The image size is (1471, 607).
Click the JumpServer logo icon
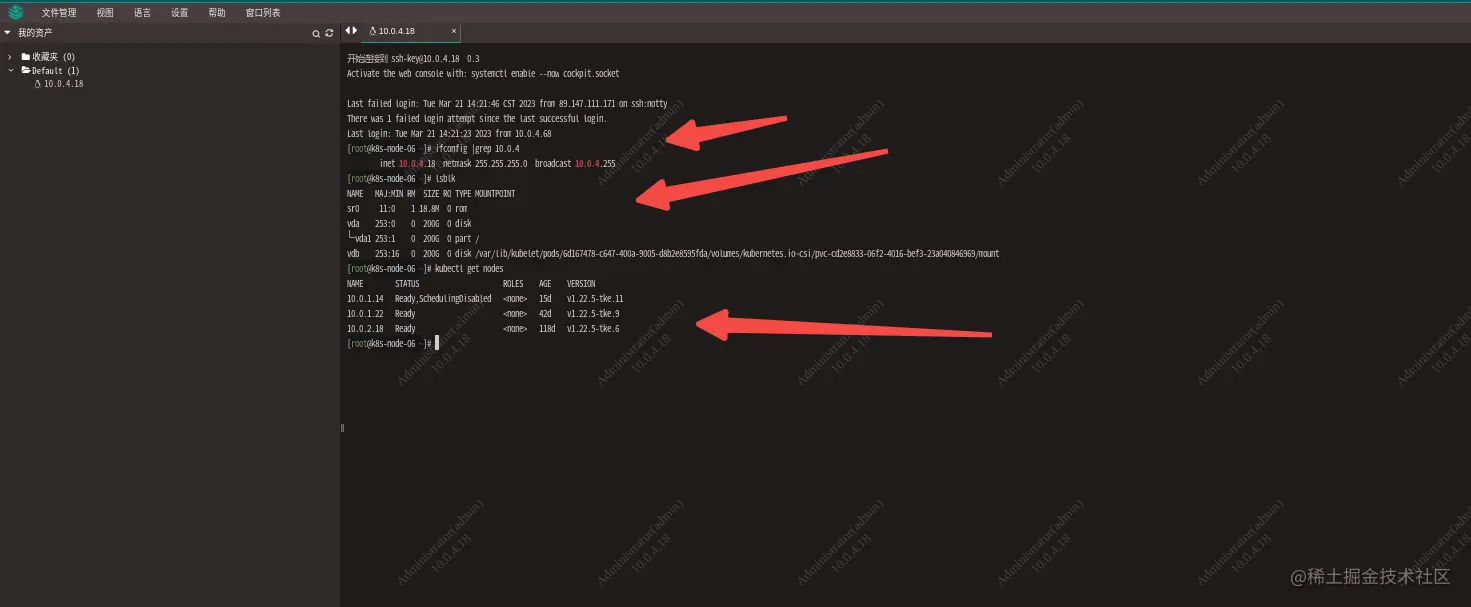coord(16,12)
